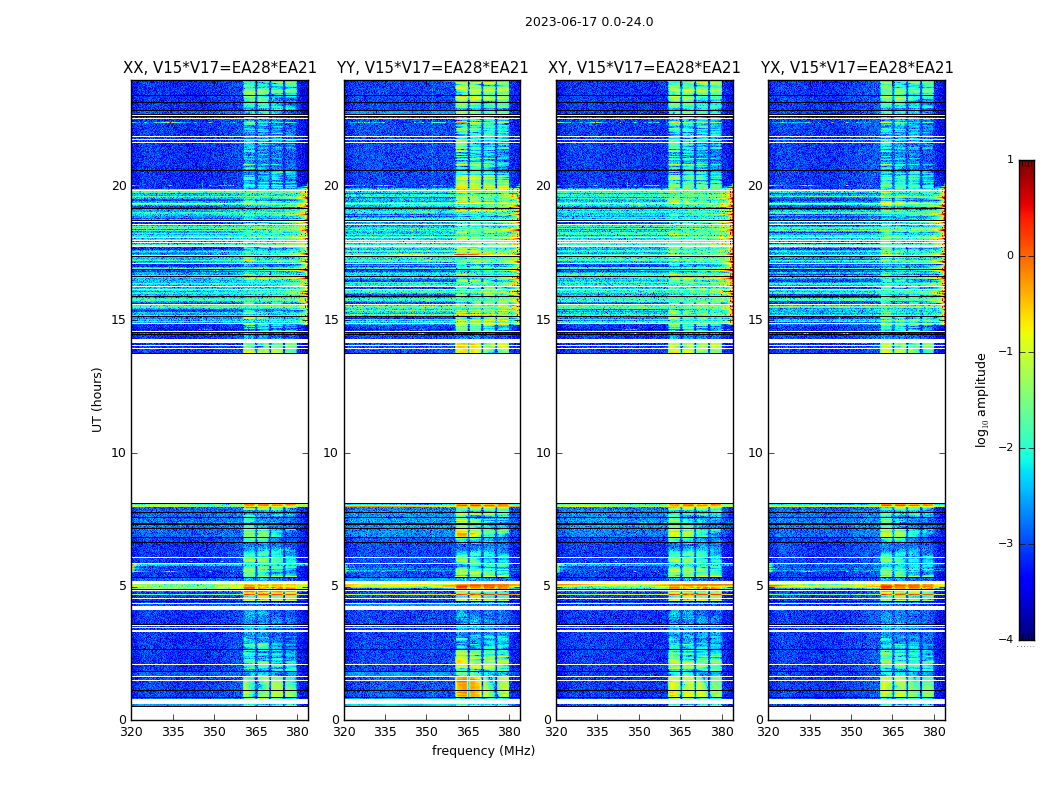
Task: Click the white data gap in the YX panel
Action: (x=856, y=428)
